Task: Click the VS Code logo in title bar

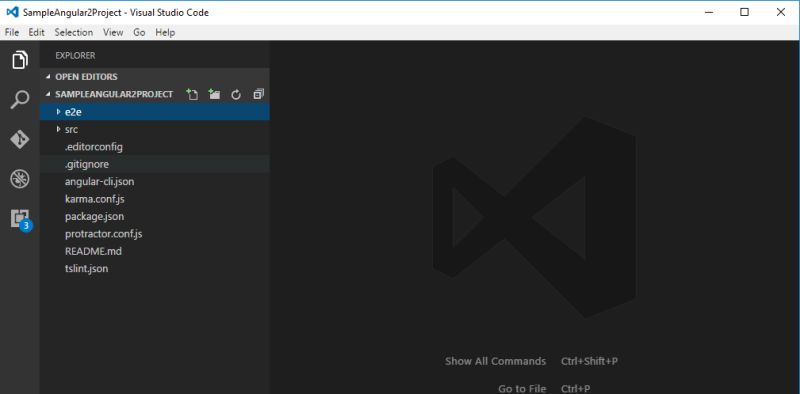Action: 12,12
